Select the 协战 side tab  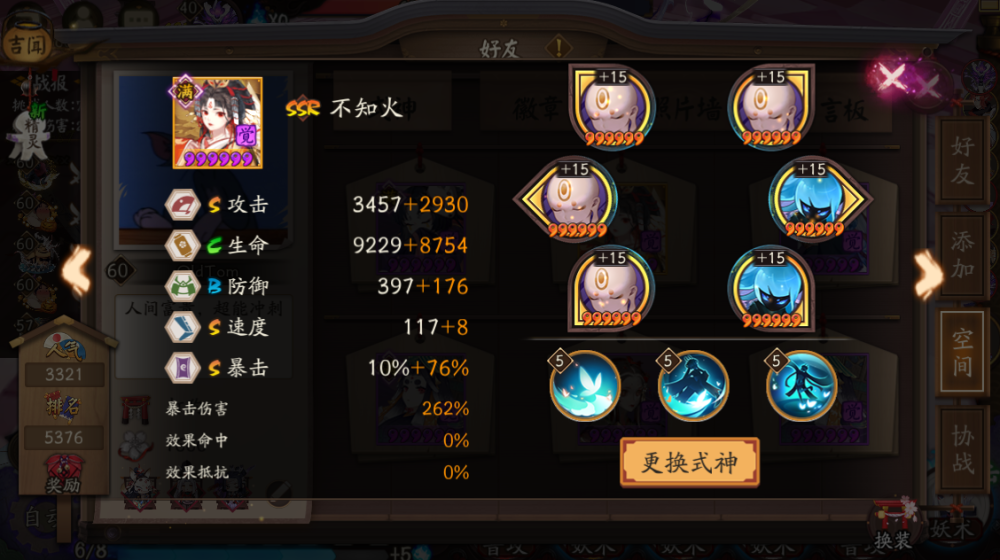[x=962, y=450]
